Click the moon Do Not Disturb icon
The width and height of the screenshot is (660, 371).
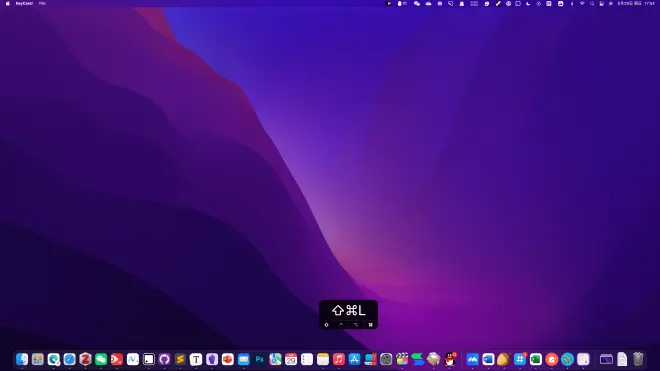click(528, 3)
